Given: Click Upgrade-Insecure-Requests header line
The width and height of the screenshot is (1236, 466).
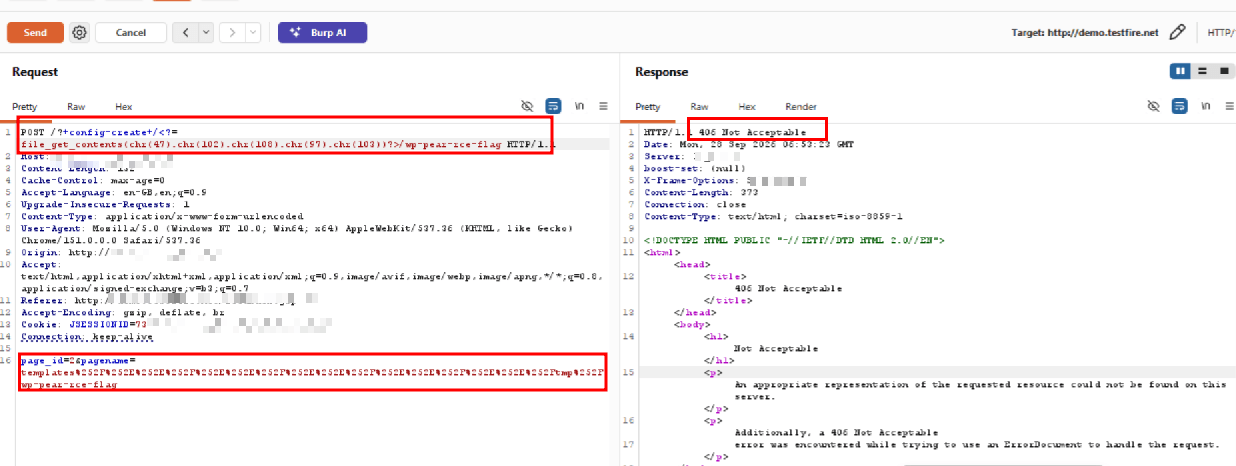Looking at the screenshot, I should 105,203.
